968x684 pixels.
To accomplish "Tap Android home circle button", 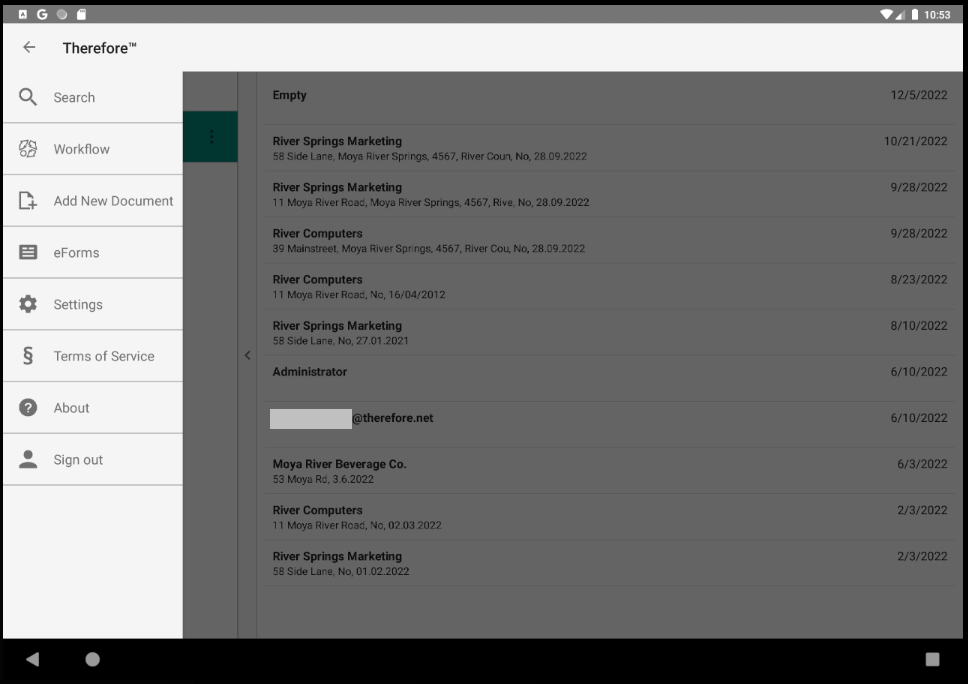I will coord(93,659).
